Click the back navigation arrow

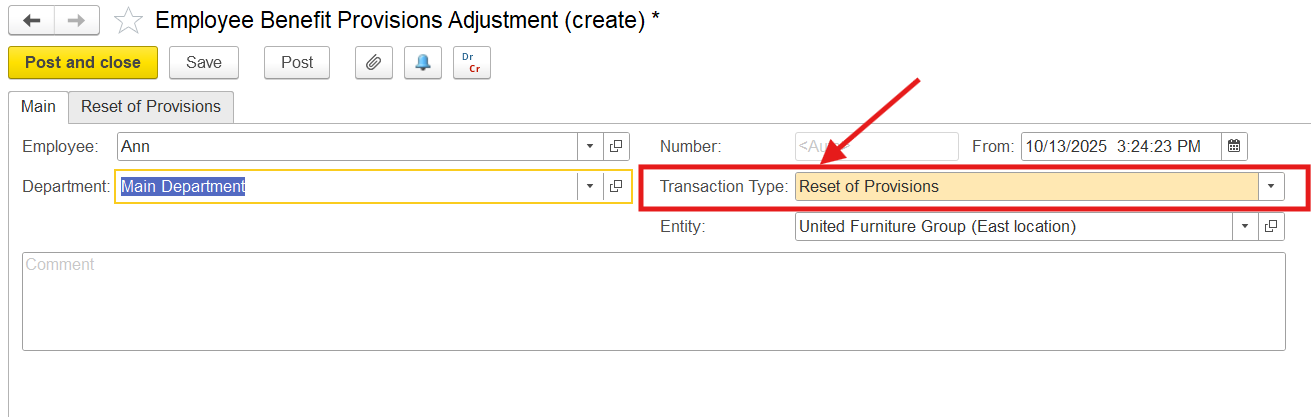[31, 20]
